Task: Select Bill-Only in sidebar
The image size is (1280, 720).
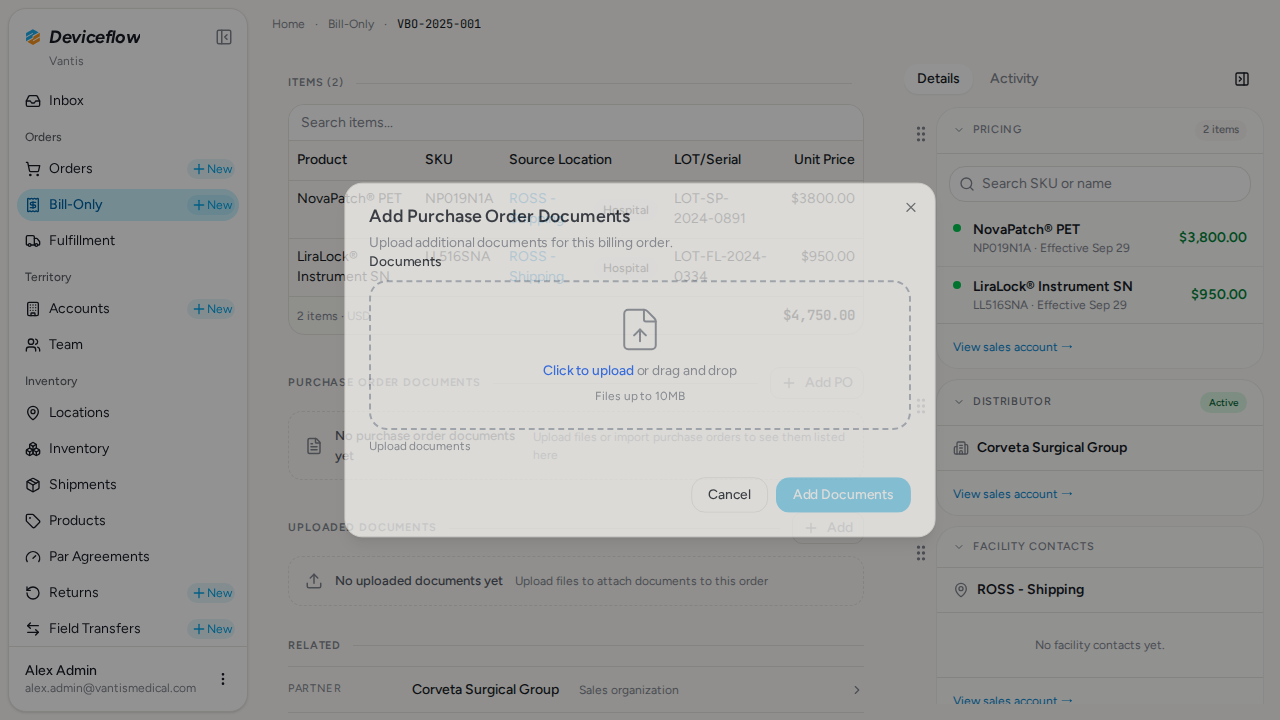Action: point(76,205)
